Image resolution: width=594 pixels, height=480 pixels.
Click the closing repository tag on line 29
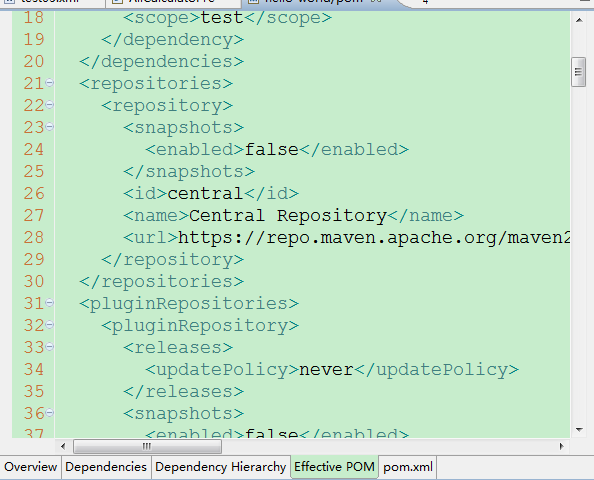point(172,260)
